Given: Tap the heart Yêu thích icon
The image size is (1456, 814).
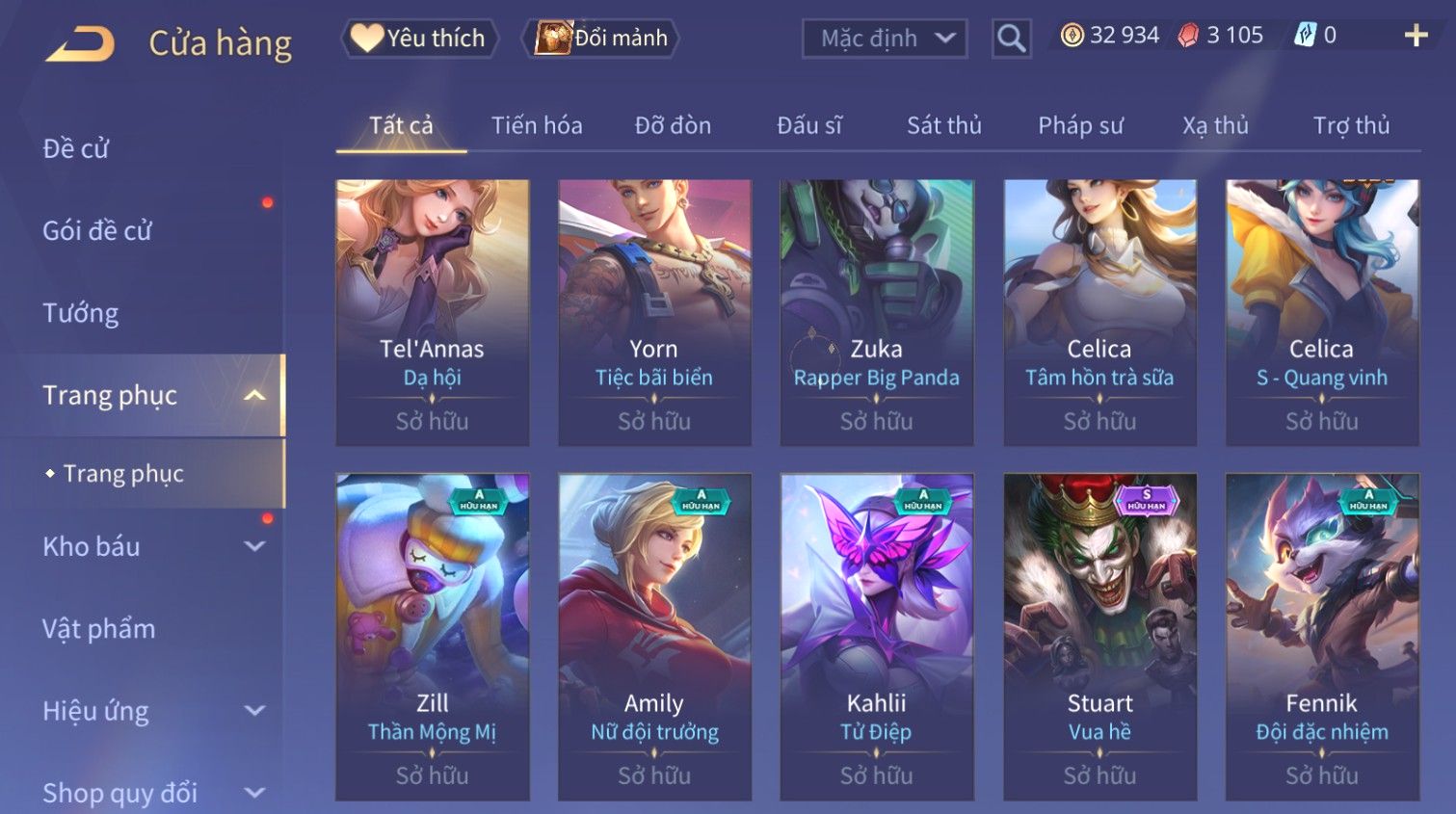Looking at the screenshot, I should click(x=366, y=38).
